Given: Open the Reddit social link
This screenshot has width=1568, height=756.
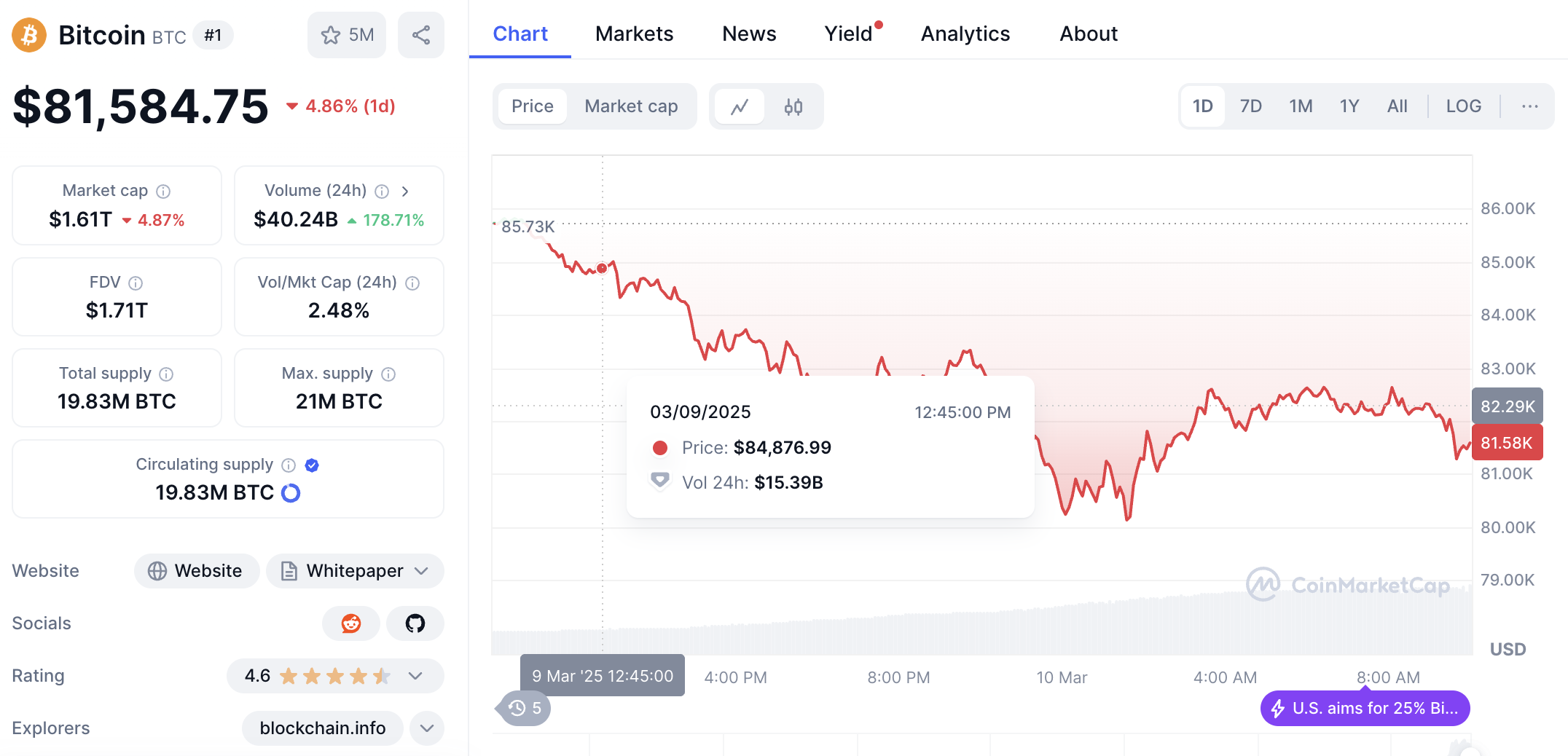Looking at the screenshot, I should click(351, 623).
